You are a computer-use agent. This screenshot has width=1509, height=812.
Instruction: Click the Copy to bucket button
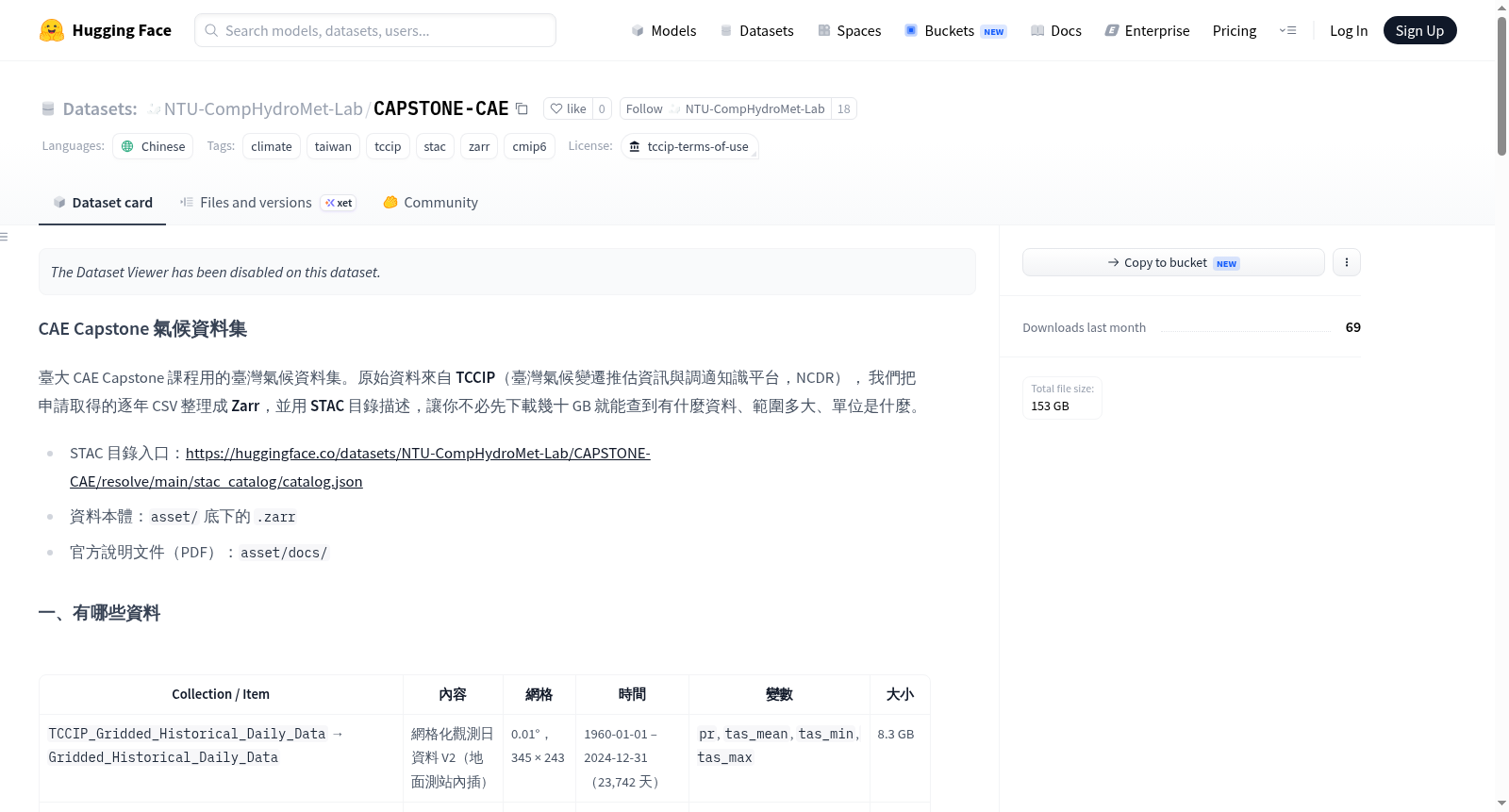click(1173, 262)
